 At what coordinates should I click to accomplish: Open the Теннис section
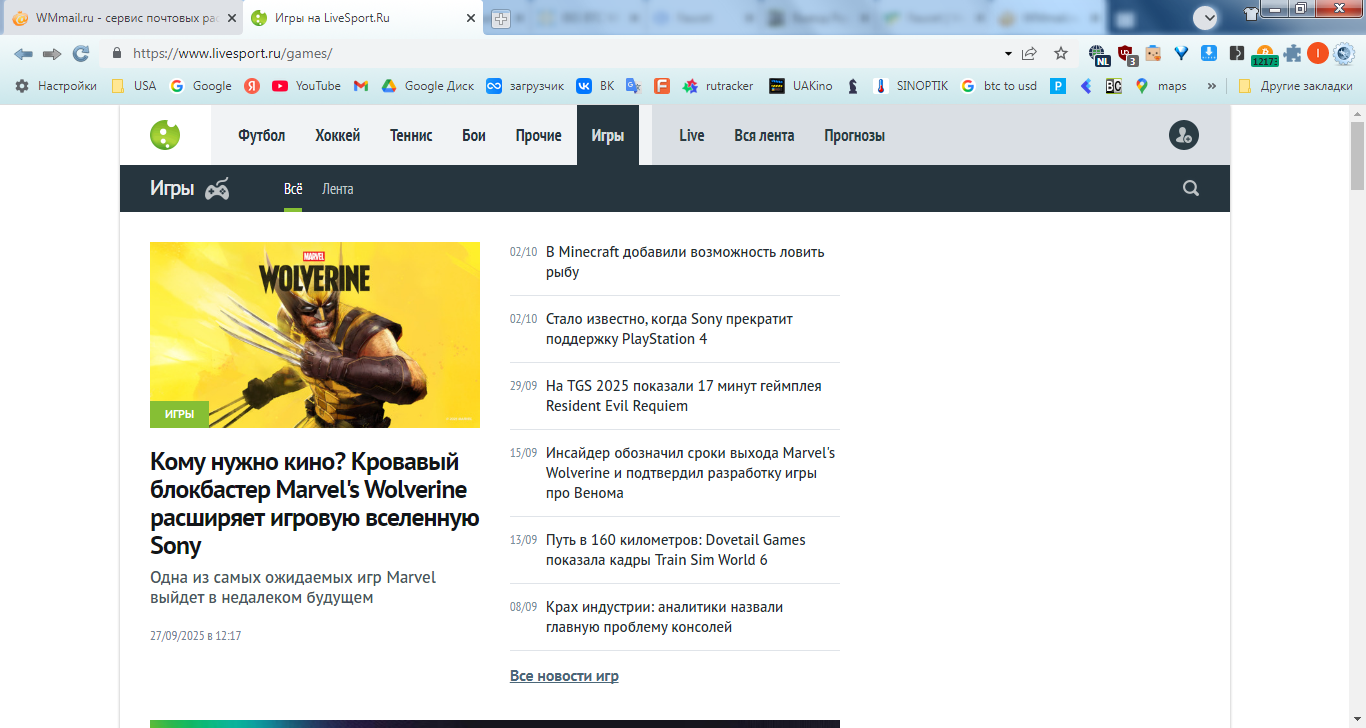pos(411,135)
